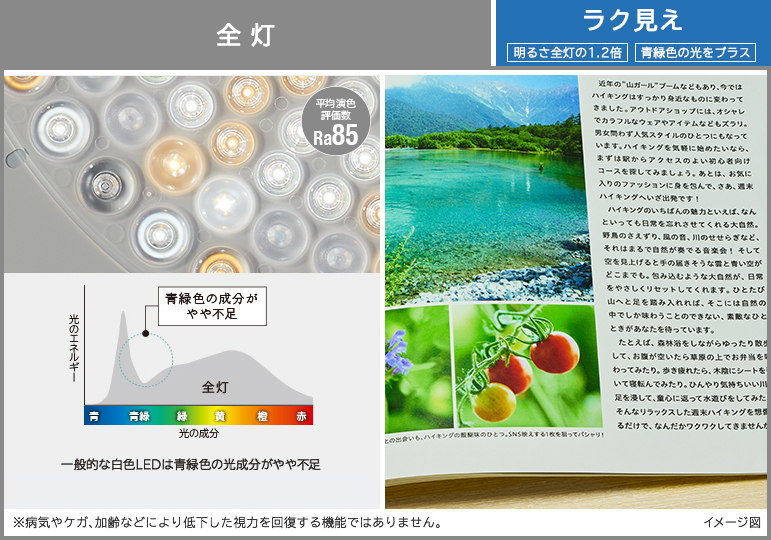Click the イメージ図 text at bottom right
The image size is (771, 540).
[x=731, y=522]
